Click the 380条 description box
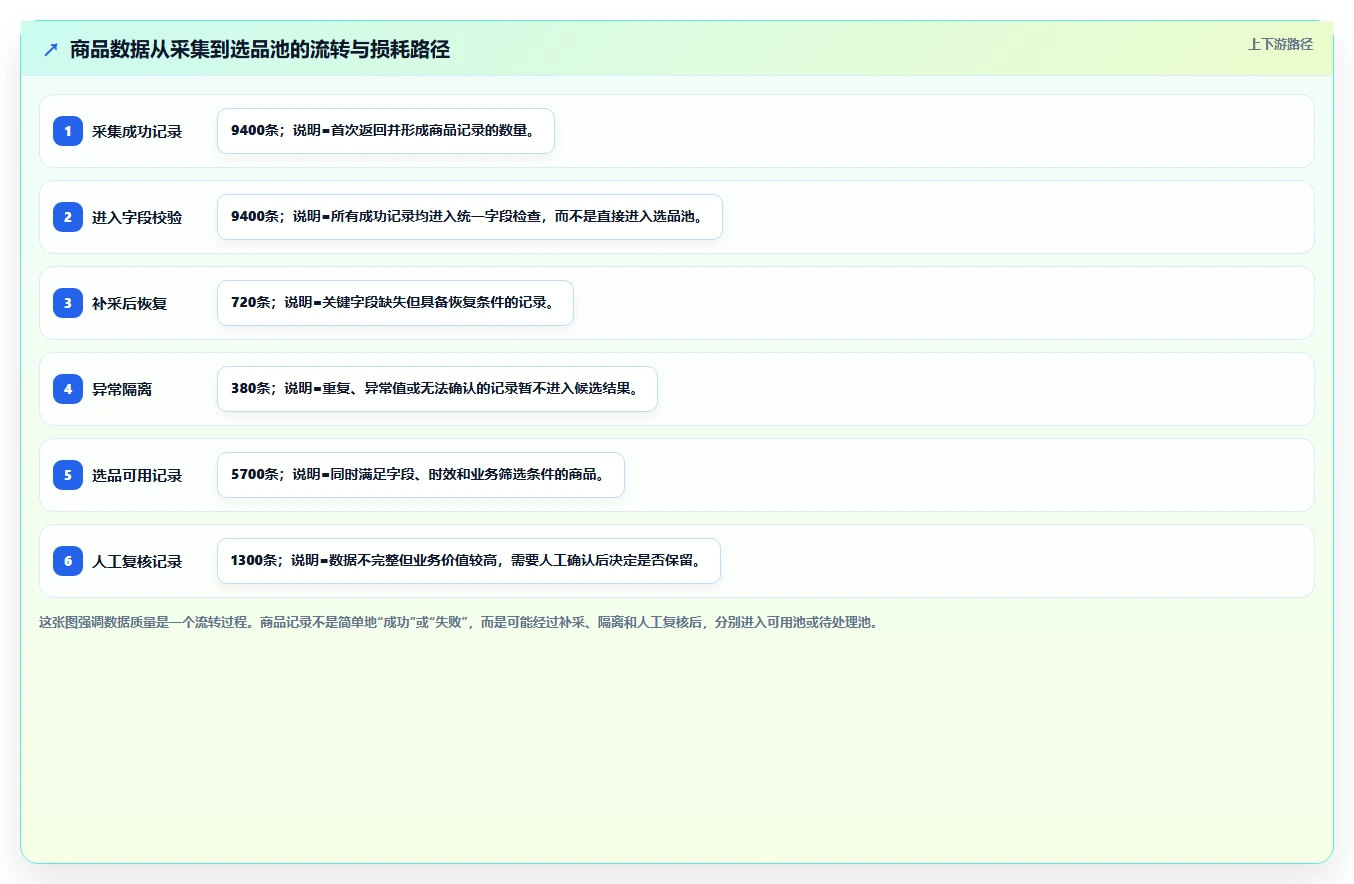Viewport: 1354px width, 884px height. [437, 389]
